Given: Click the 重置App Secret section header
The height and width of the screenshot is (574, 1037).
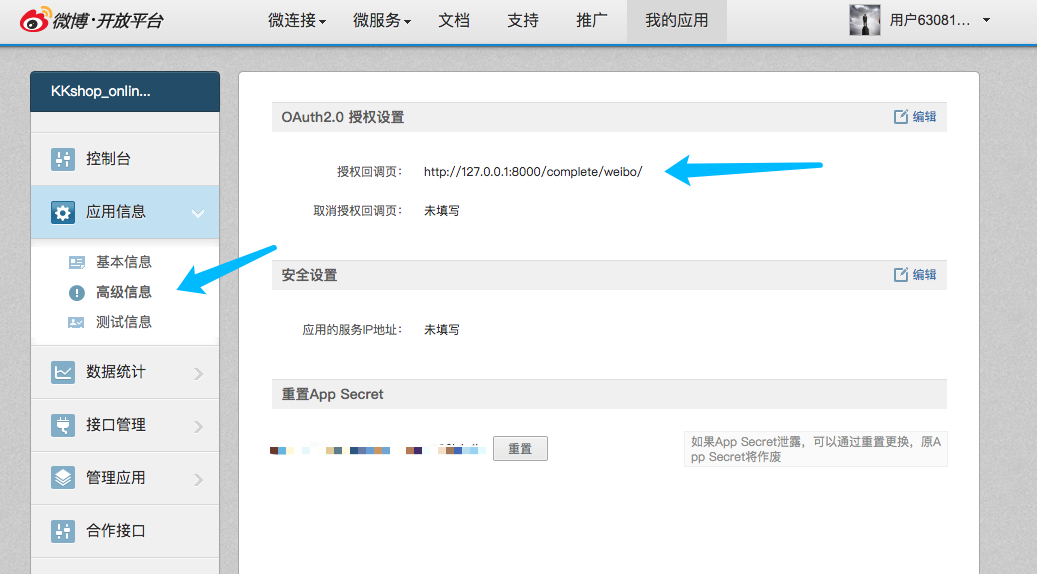Looking at the screenshot, I should [609, 394].
